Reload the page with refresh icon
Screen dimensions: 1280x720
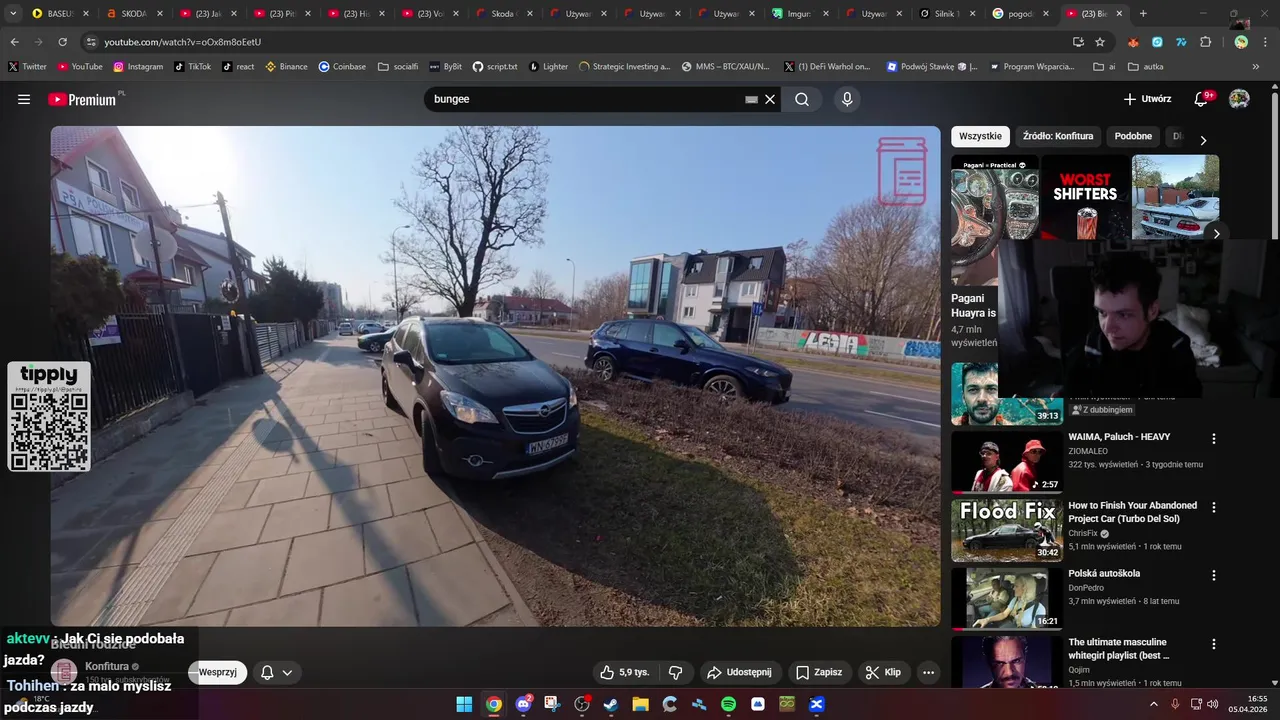pos(62,42)
